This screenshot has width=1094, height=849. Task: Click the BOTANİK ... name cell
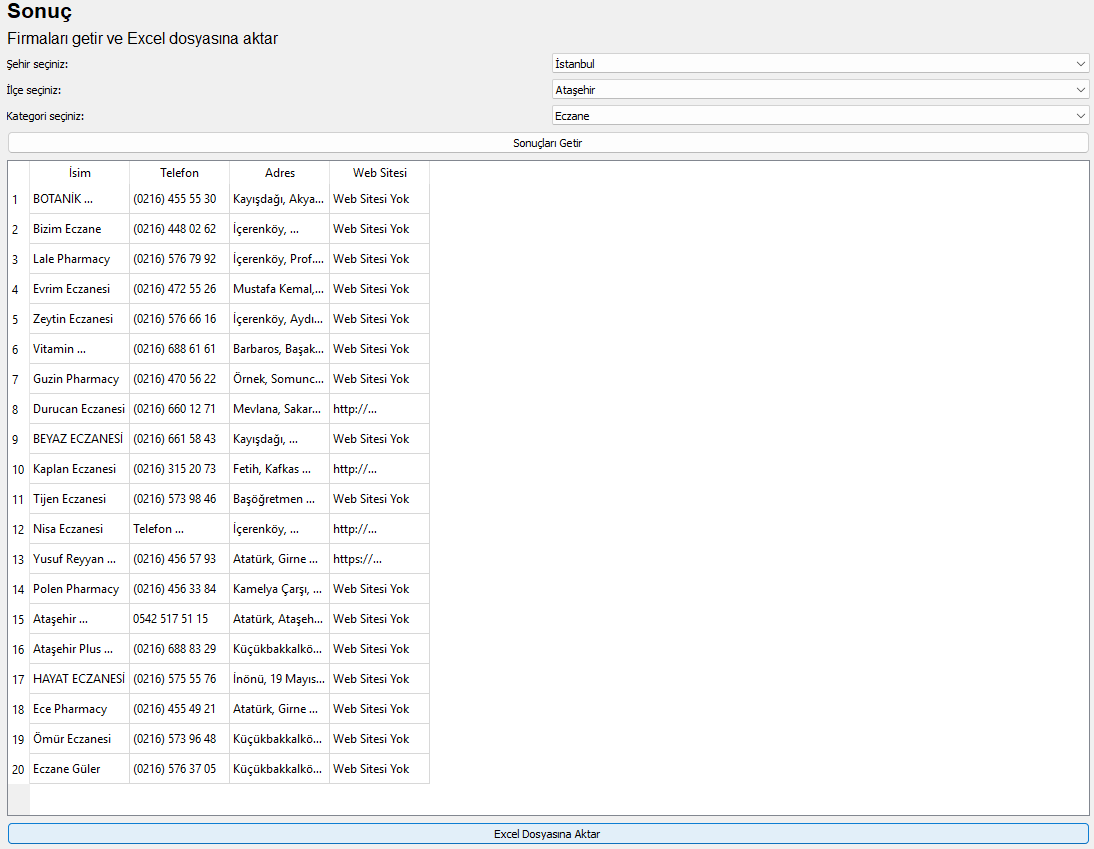click(x=80, y=199)
